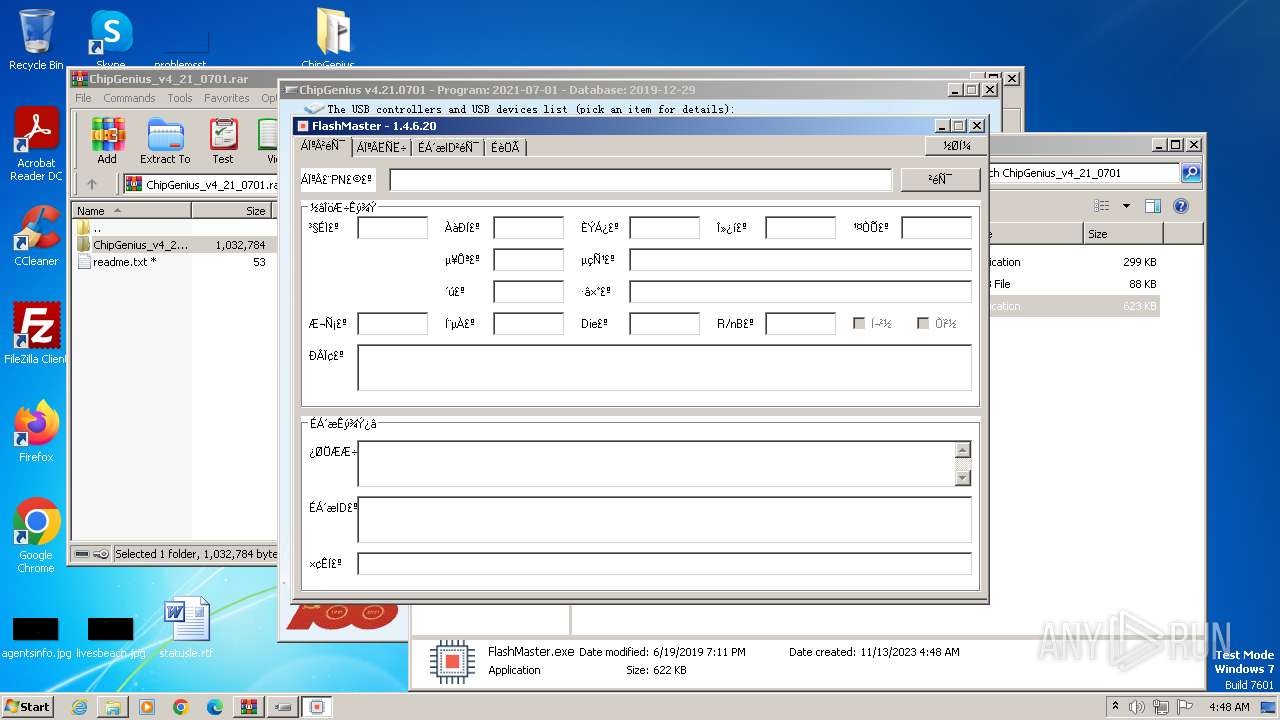Focus the Explorer search box
Viewport: 1280px width, 720px height.
(x=1082, y=173)
